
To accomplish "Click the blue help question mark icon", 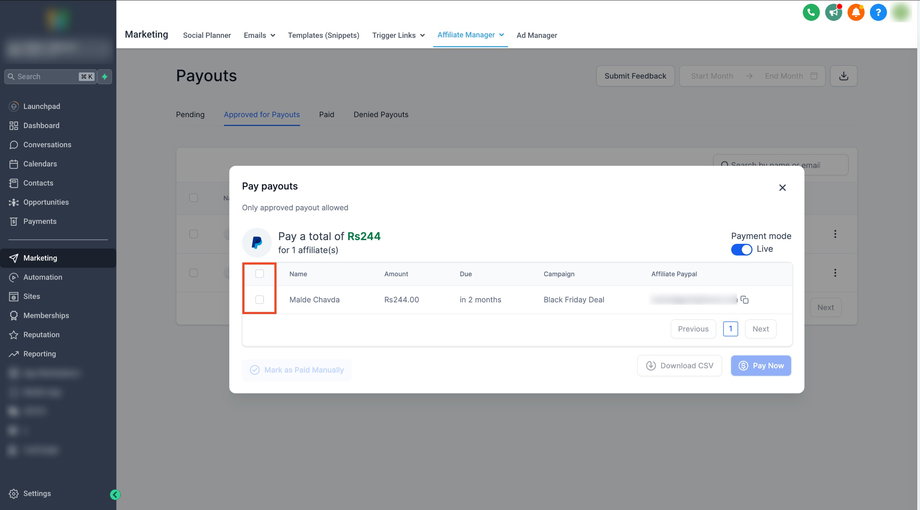I will tap(878, 13).
